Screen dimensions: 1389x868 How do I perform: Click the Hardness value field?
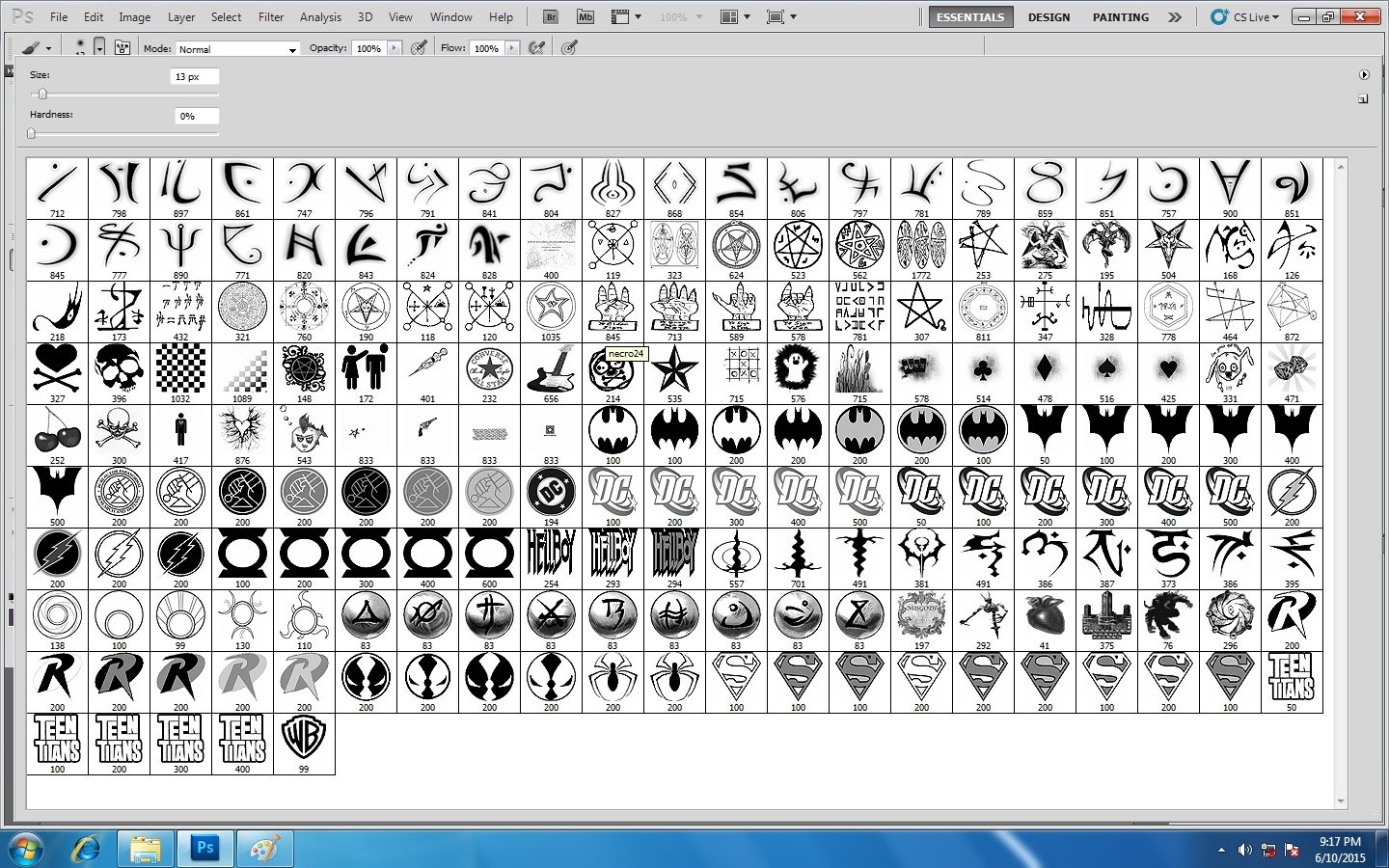coord(198,116)
